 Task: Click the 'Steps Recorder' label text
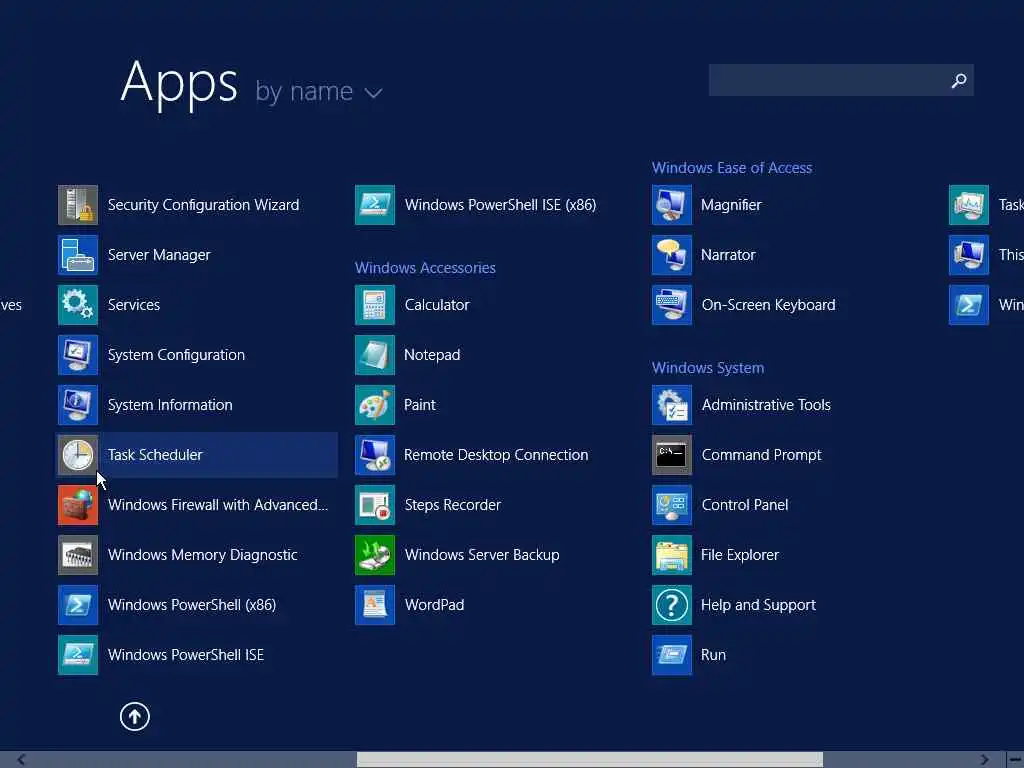(x=453, y=505)
